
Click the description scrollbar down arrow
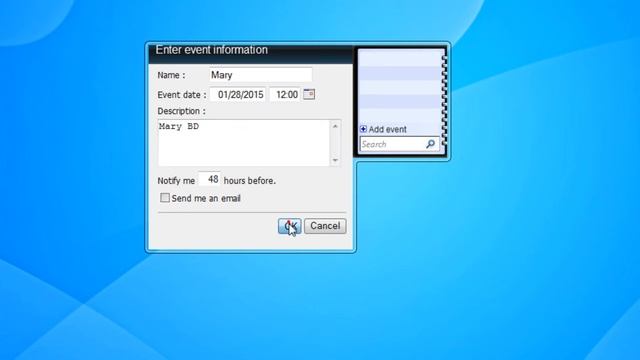[x=335, y=160]
